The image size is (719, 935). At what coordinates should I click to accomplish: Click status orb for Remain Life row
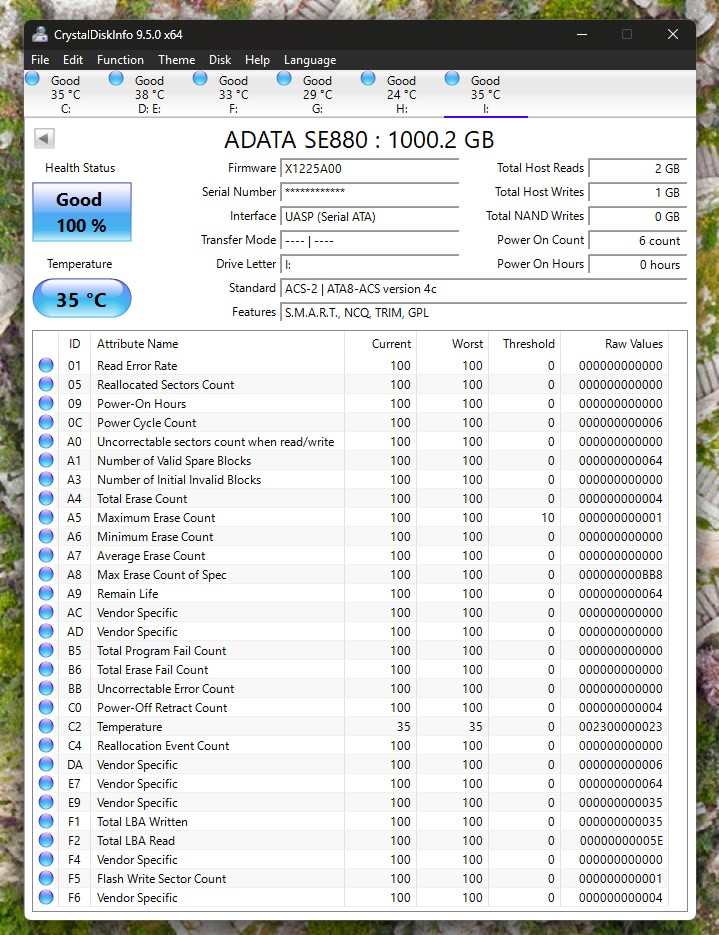[46, 594]
